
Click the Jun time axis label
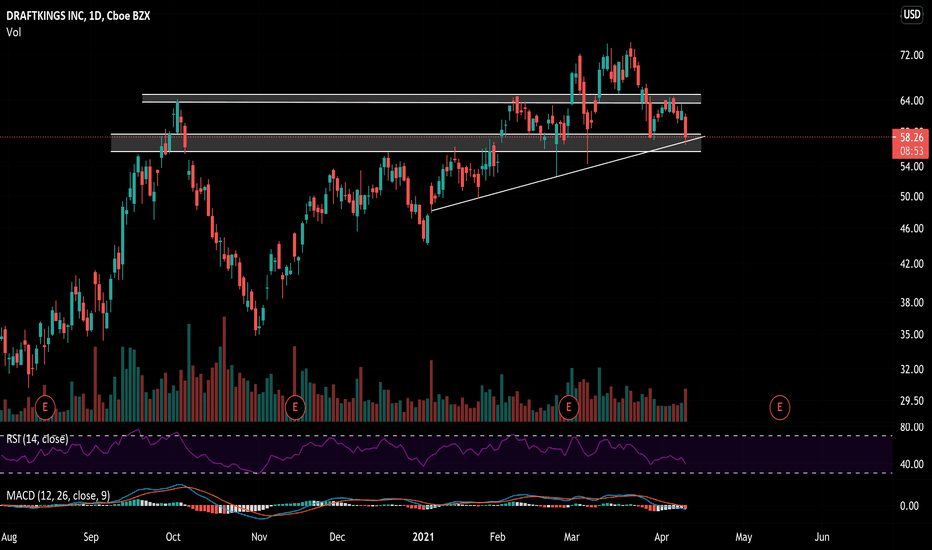click(822, 537)
